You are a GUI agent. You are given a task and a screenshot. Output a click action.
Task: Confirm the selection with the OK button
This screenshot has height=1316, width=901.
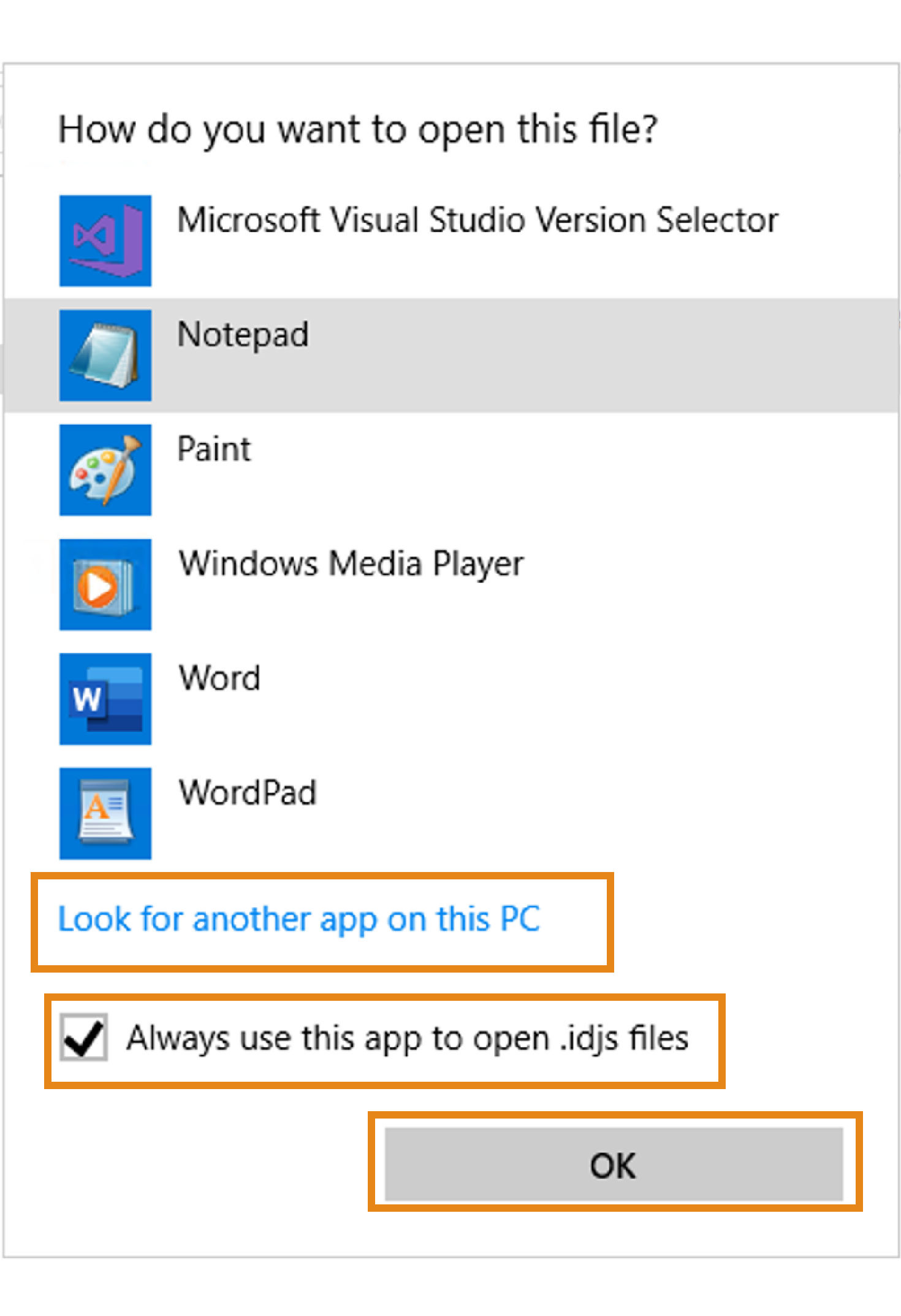tap(614, 1165)
